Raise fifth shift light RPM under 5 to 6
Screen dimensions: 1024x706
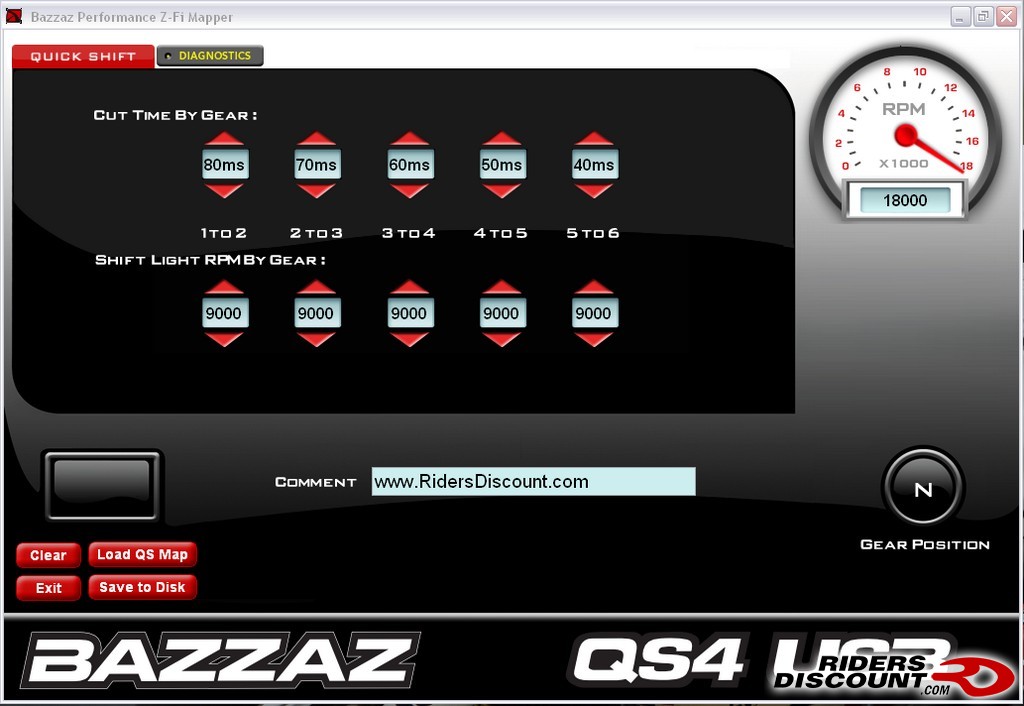pyautogui.click(x=594, y=287)
